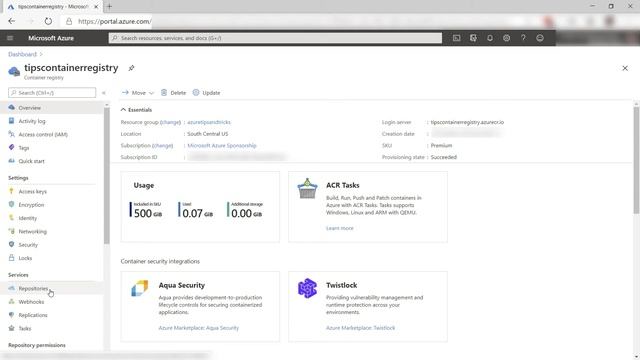Viewport: 640px width, 360px height.
Task: Close the tipscontainerregistry browser tab
Action: coord(96,7)
